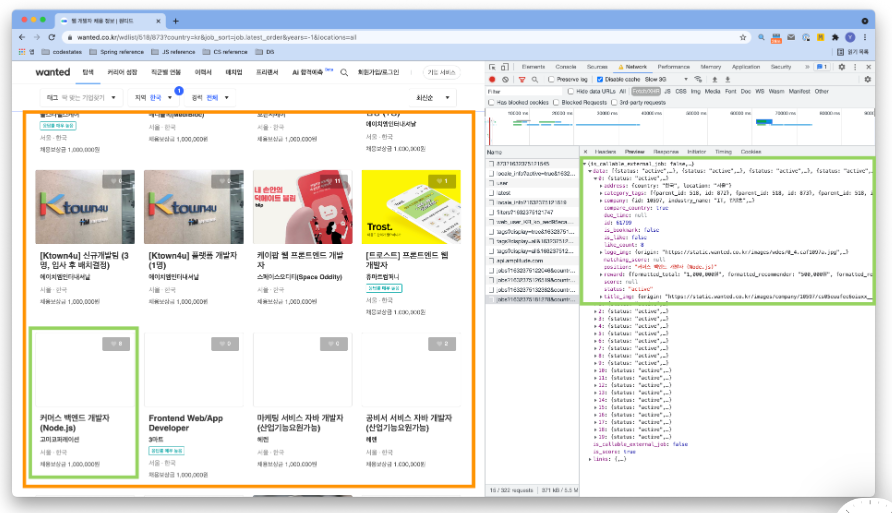Viewport: 892px width, 513px height.
Task: Bookmark this page with the star icon
Action: click(742, 37)
